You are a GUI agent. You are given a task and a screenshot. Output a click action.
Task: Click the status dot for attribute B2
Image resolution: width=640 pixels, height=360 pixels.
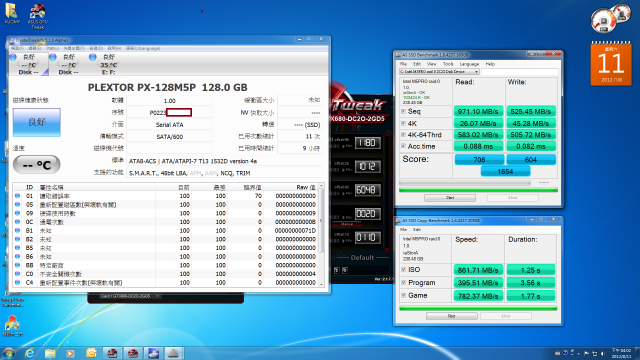17,239
